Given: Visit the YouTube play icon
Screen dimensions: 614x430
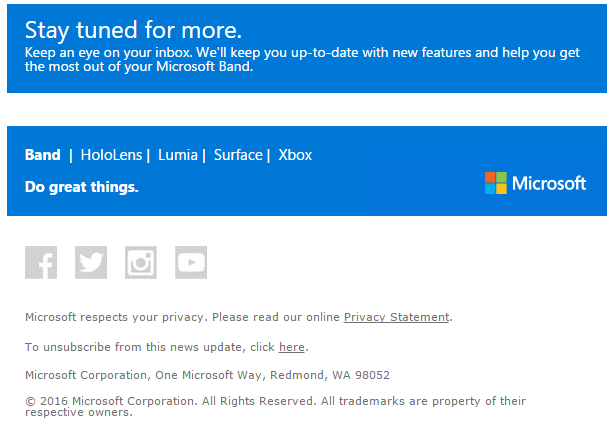Looking at the screenshot, I should 191,262.
